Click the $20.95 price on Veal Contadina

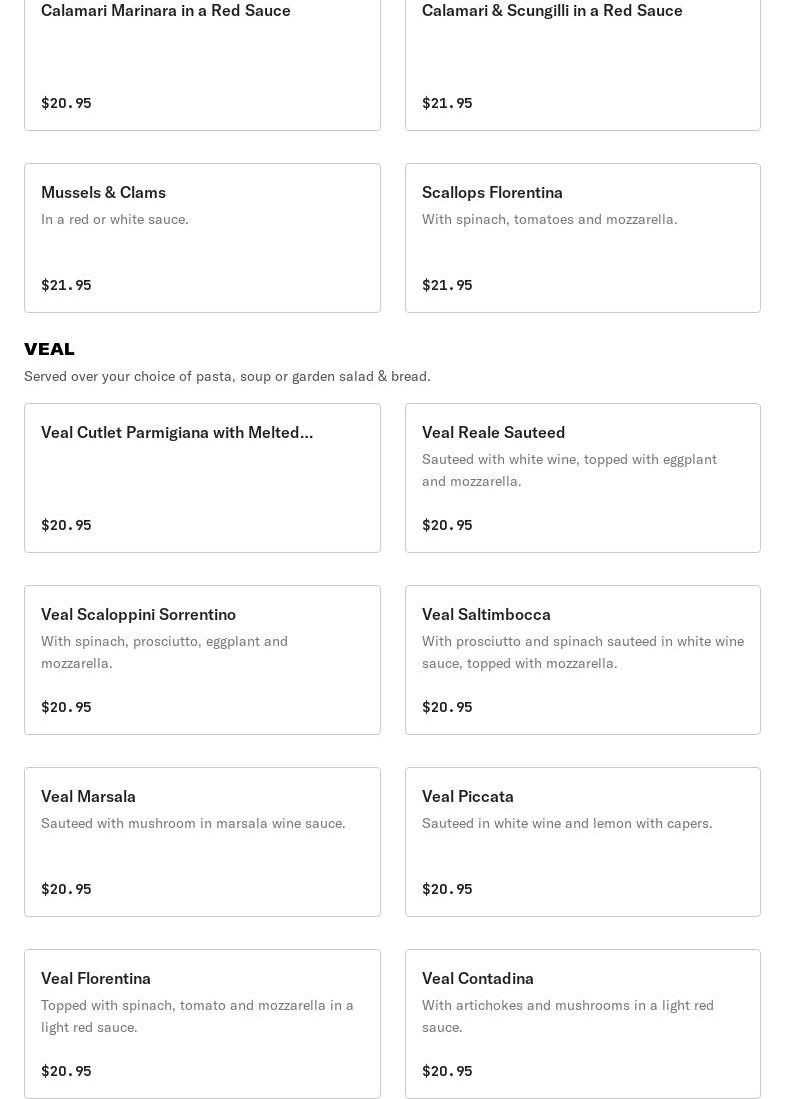tap(447, 1072)
